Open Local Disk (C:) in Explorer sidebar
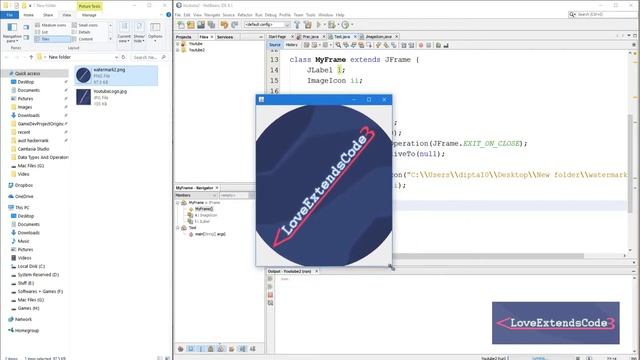Viewport: 640px width, 360px height. tap(31, 267)
